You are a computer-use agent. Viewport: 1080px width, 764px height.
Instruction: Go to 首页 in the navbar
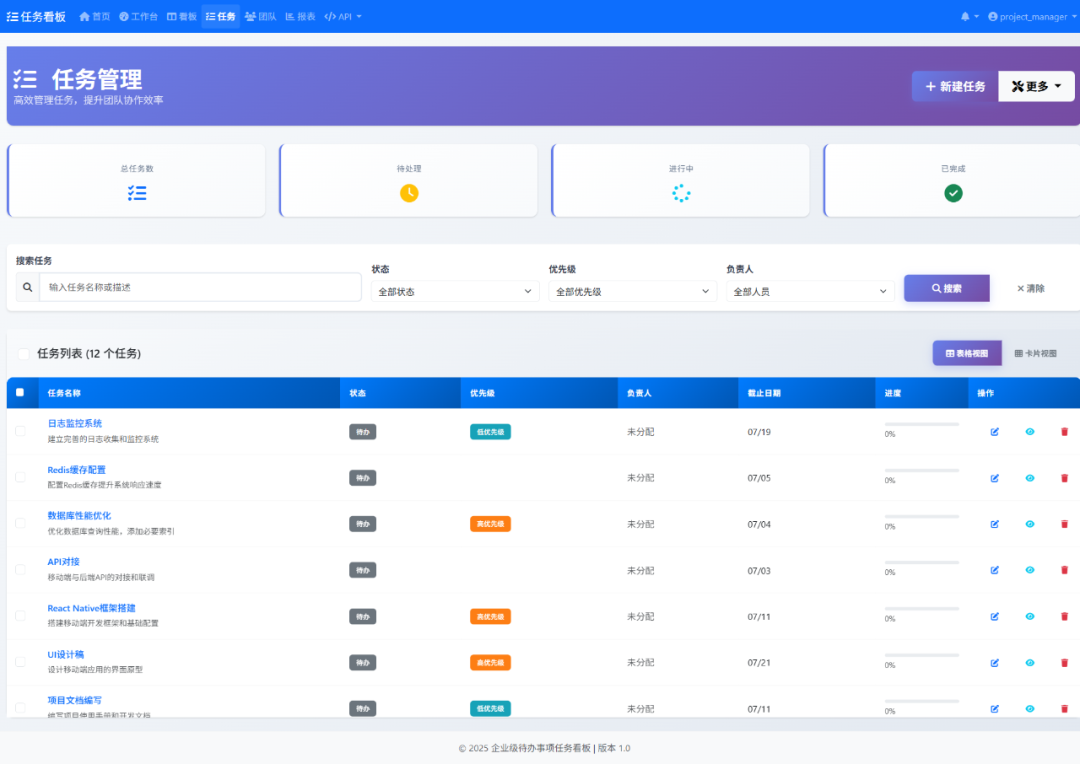click(x=94, y=17)
